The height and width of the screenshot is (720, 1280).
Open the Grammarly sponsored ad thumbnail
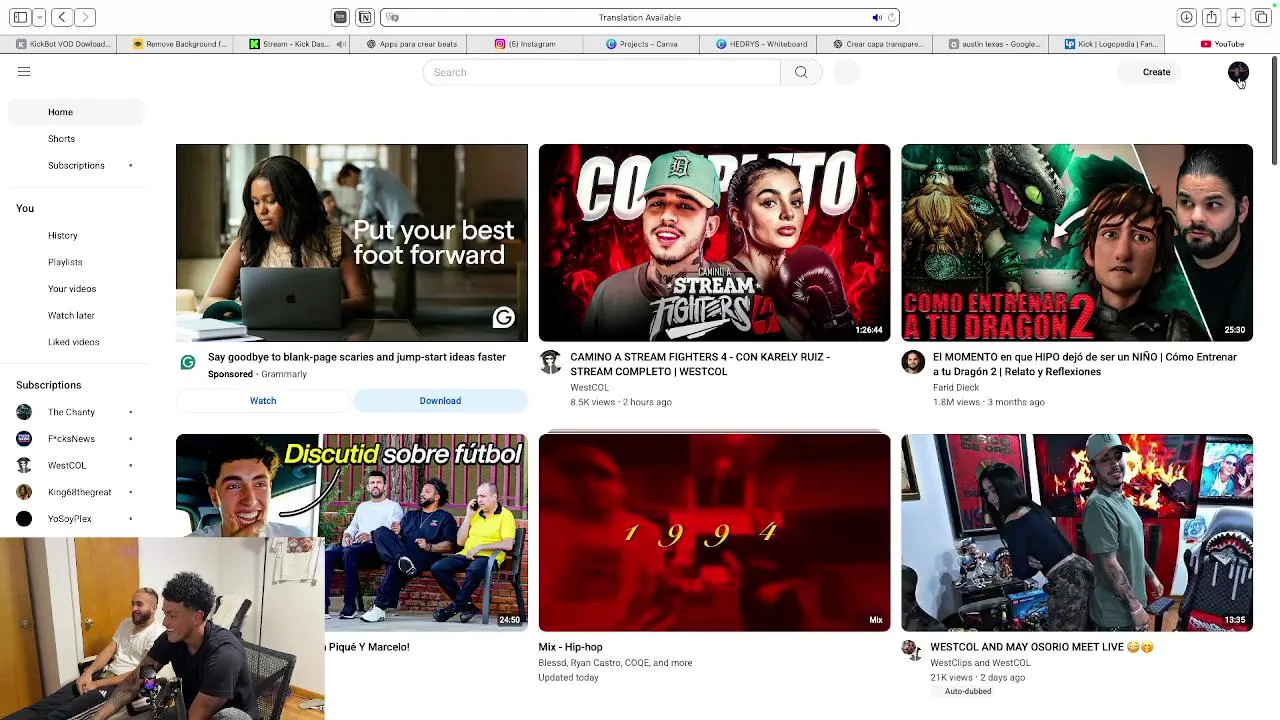[x=352, y=243]
